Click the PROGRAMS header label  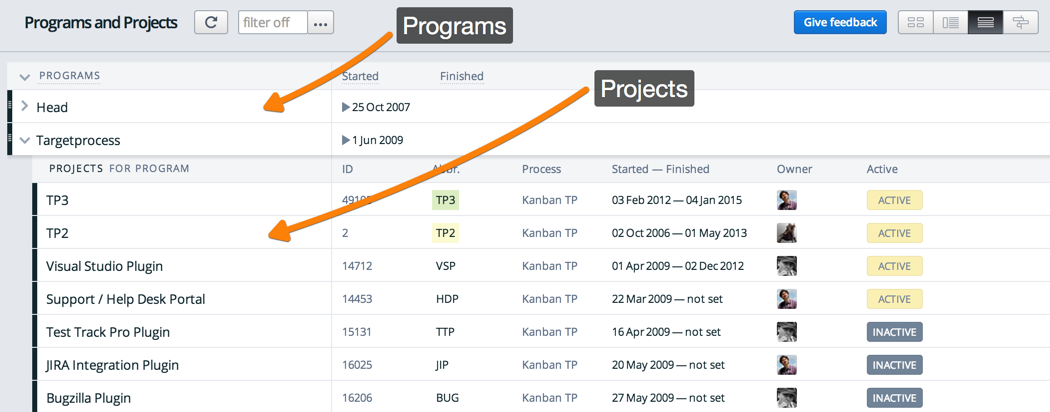pyautogui.click(x=70, y=75)
